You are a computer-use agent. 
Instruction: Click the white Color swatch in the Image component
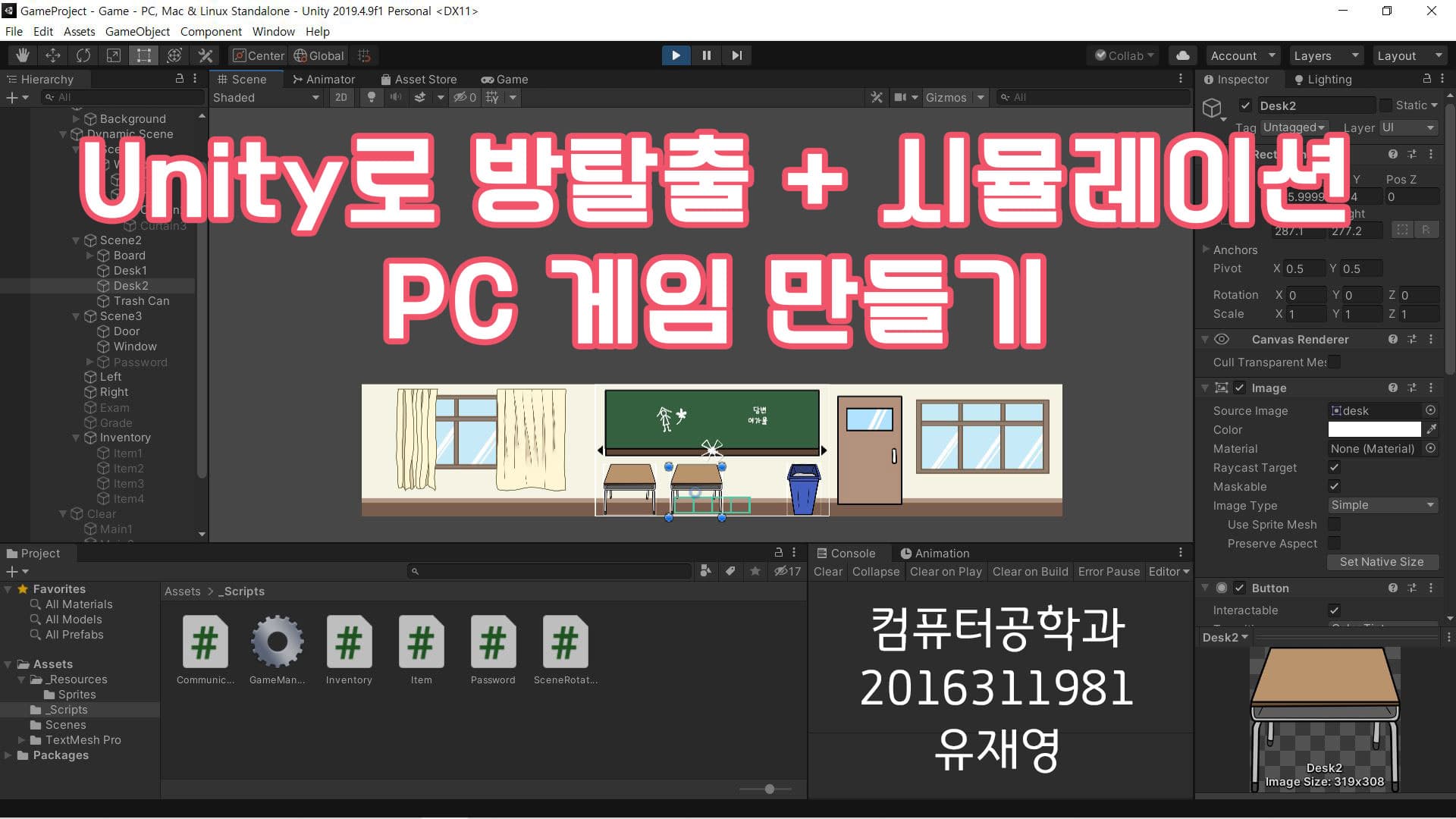click(1374, 429)
